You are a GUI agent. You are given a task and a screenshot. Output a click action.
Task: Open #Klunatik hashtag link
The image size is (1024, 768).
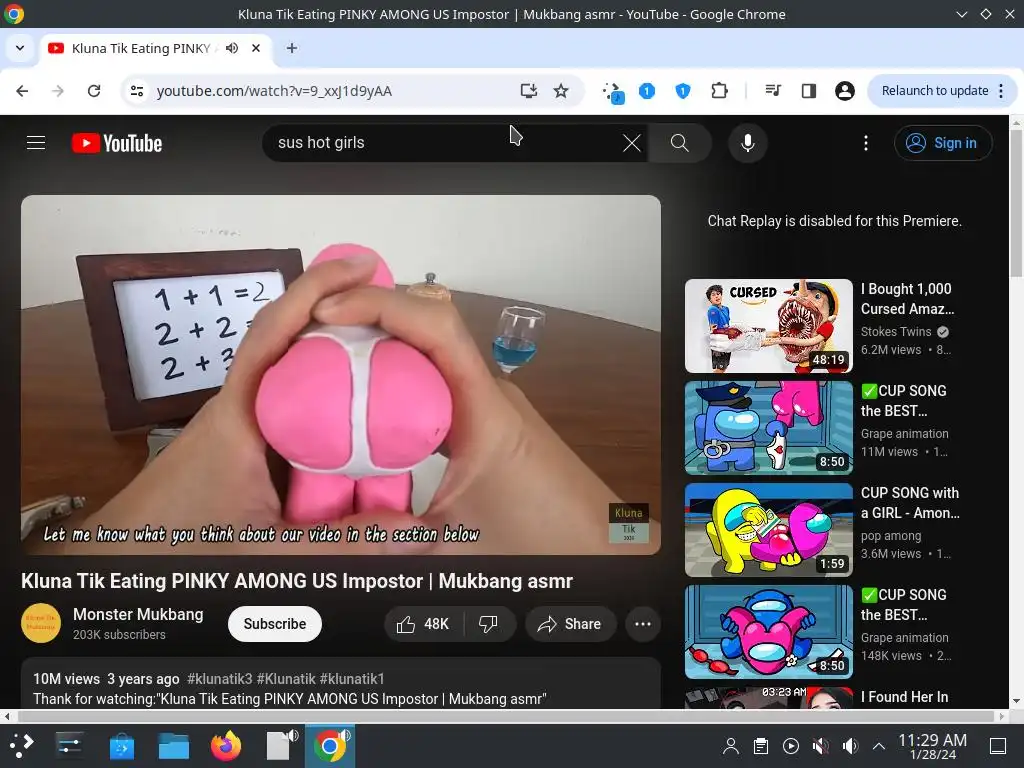tap(286, 679)
